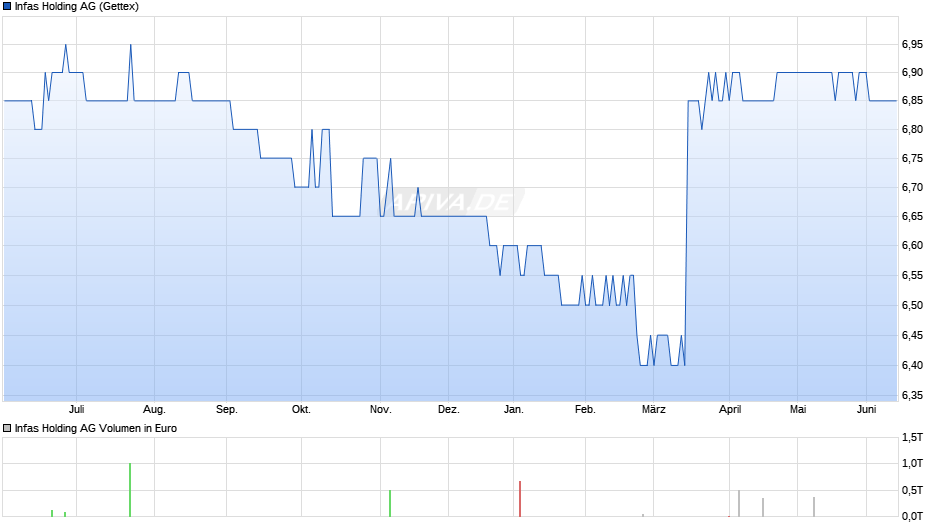940x526 pixels.
Task: Click the 6,35 price axis value
Action: click(912, 395)
